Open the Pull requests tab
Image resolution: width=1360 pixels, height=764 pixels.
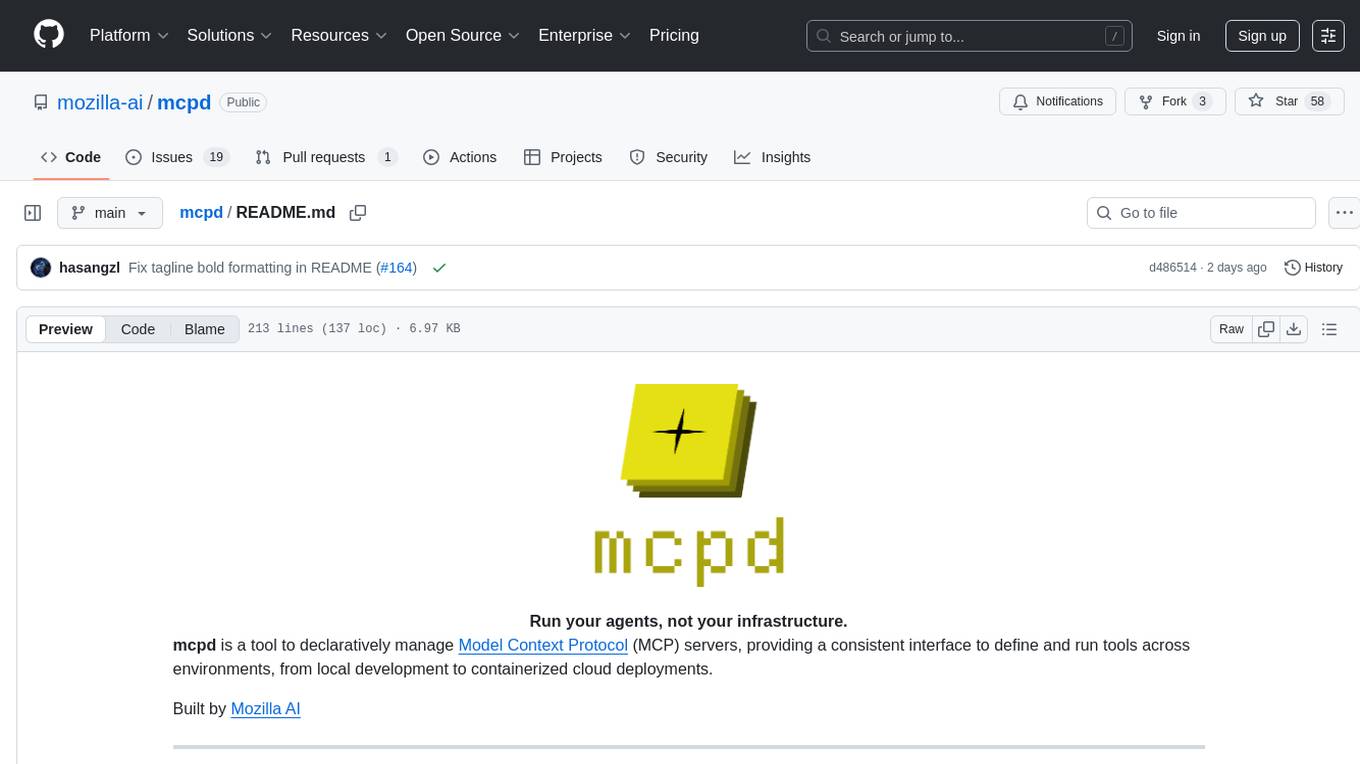tap(326, 157)
